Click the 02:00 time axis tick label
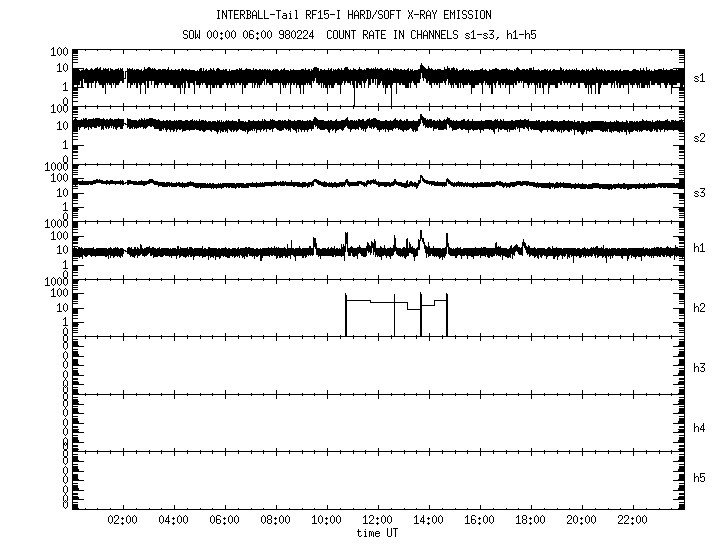Image resolution: width=720 pixels, height=550 pixels. tap(123, 520)
